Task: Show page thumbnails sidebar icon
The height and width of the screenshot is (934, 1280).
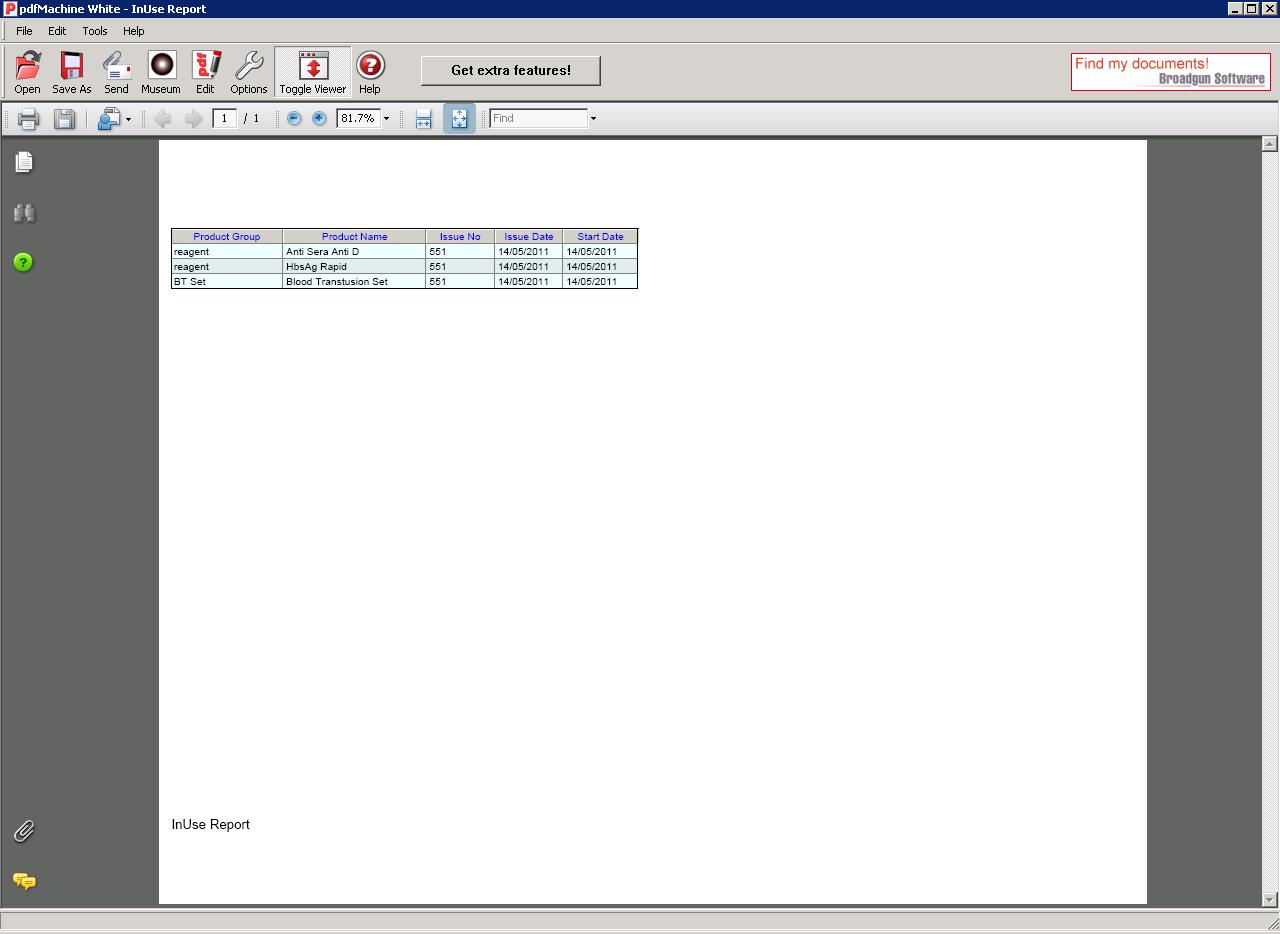Action: click(24, 162)
